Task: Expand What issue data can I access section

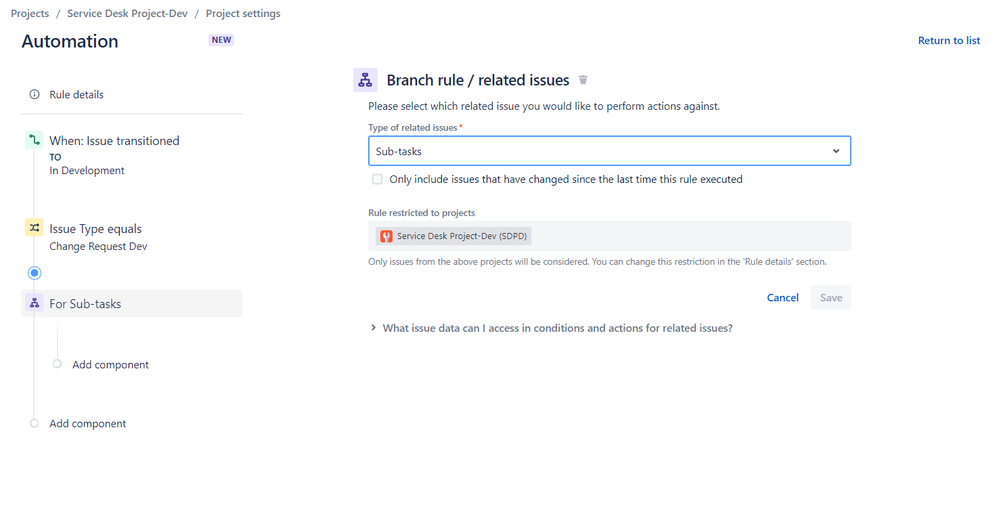Action: (551, 328)
